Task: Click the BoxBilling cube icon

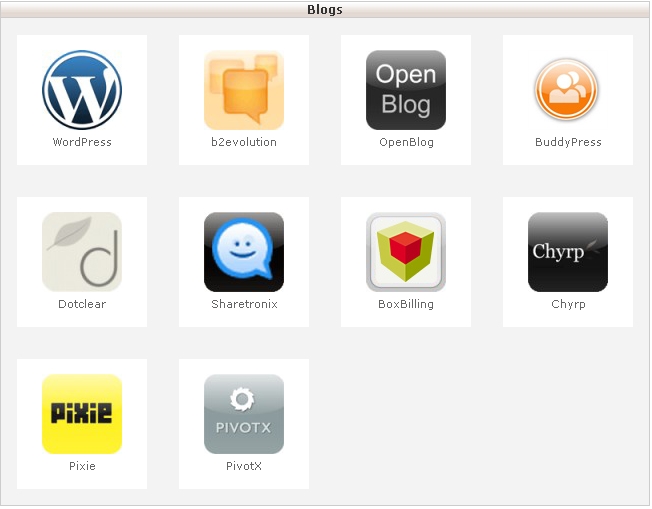Action: pyautogui.click(x=406, y=252)
